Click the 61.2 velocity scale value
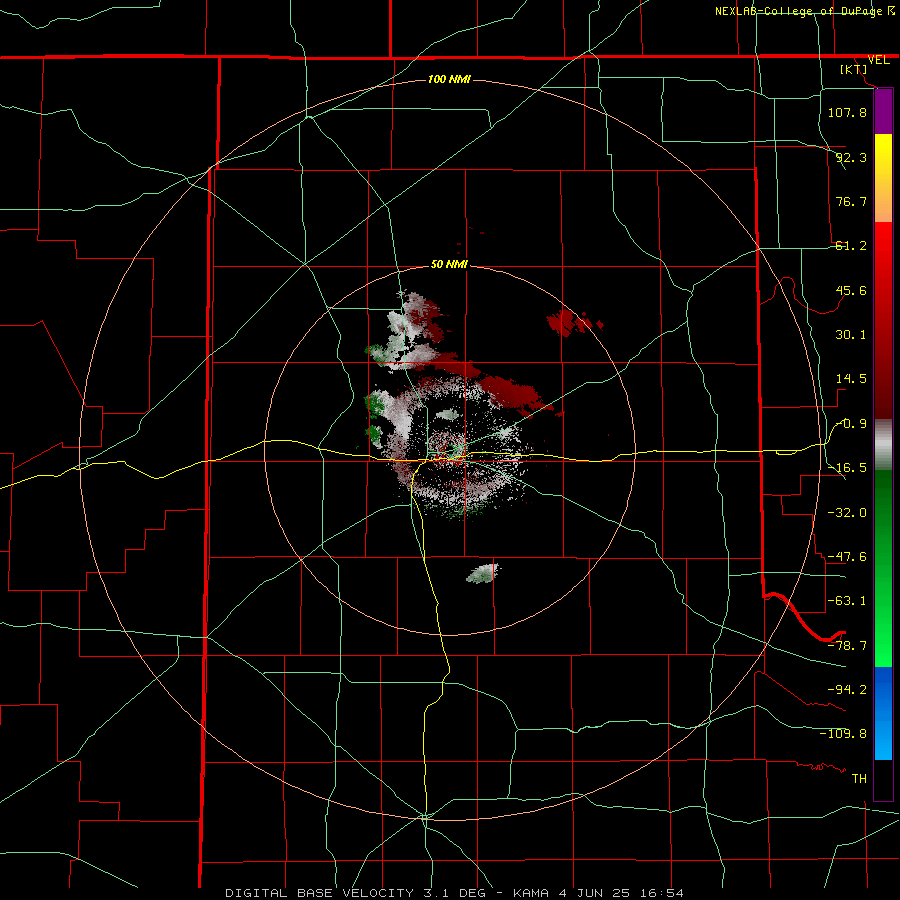900x900 pixels. (851, 246)
